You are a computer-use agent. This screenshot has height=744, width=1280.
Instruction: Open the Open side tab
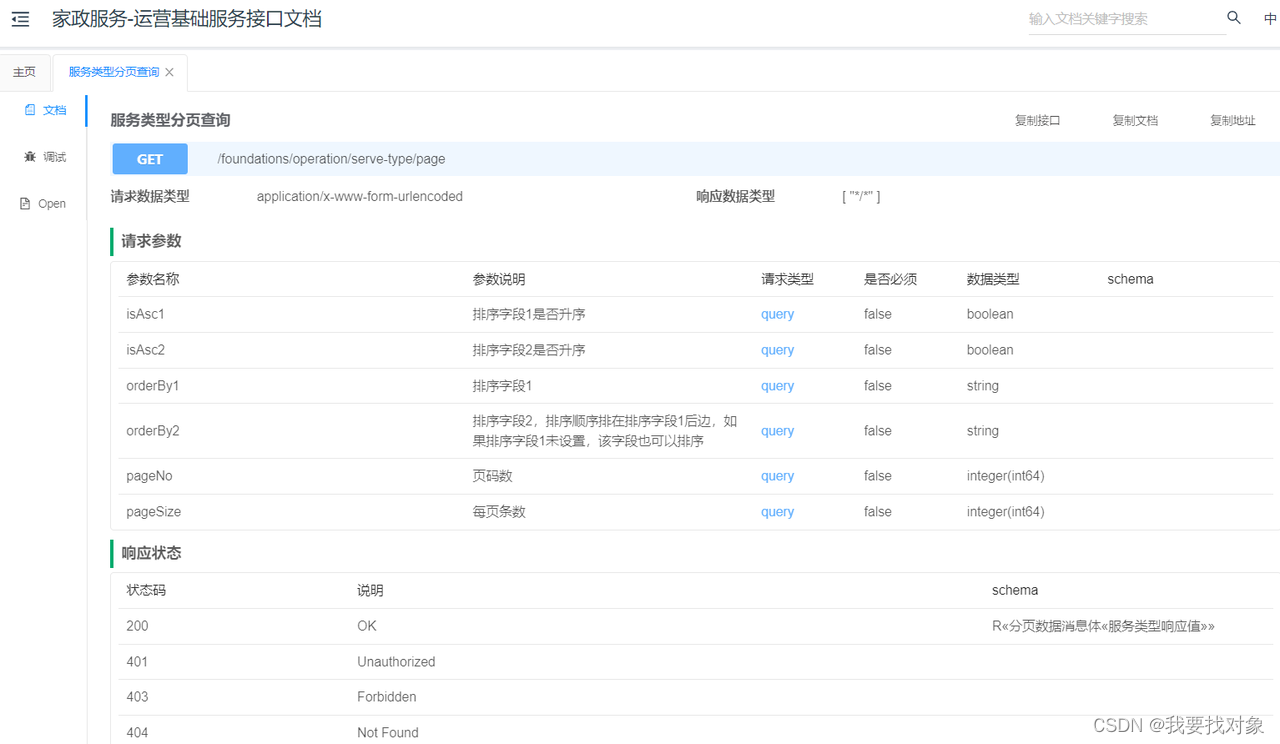[x=43, y=204]
